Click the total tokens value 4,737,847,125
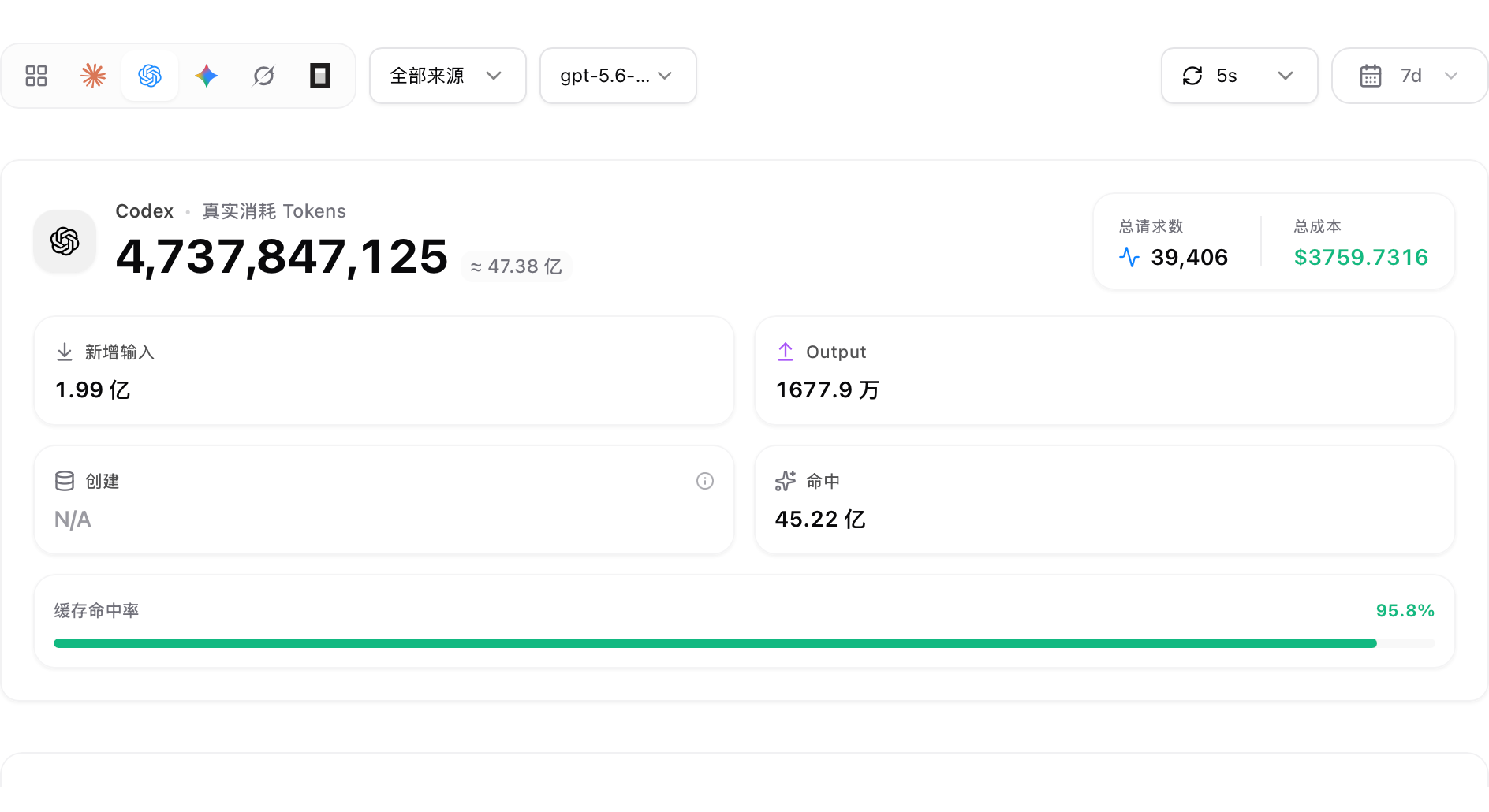This screenshot has width=1489, height=812. click(282, 256)
